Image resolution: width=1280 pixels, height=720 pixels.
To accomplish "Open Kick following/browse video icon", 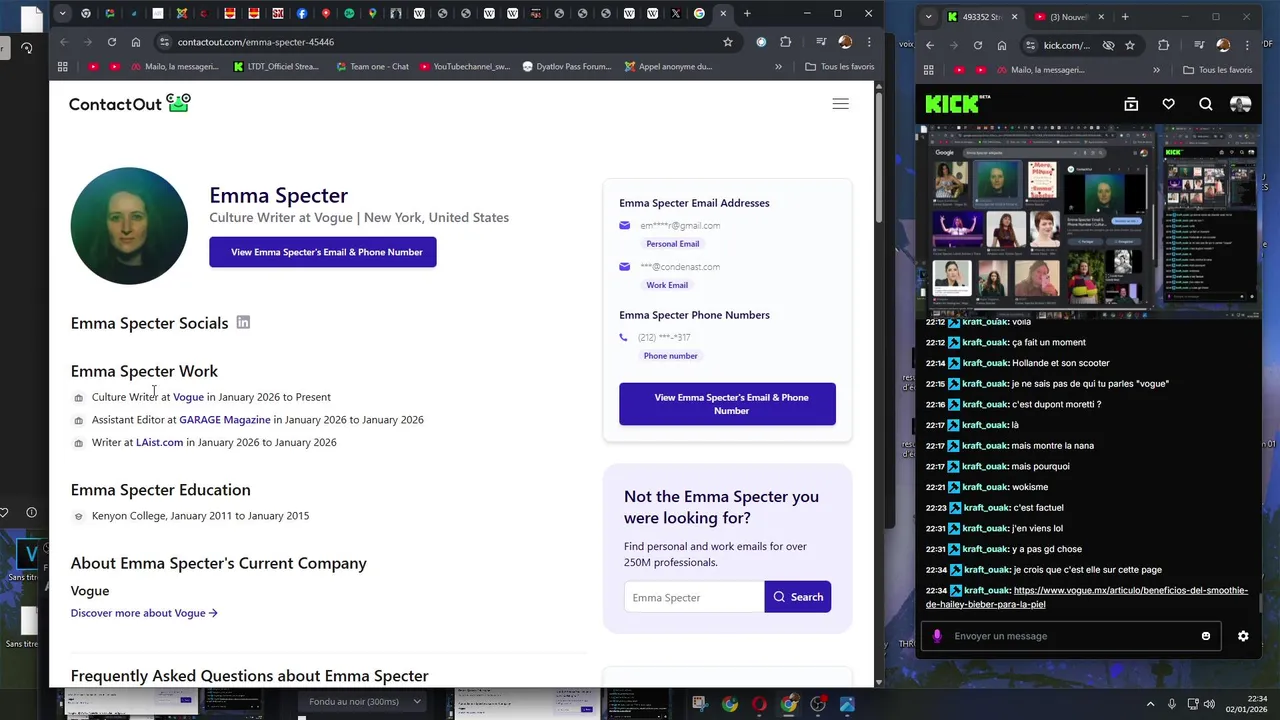I will pos(1131,104).
